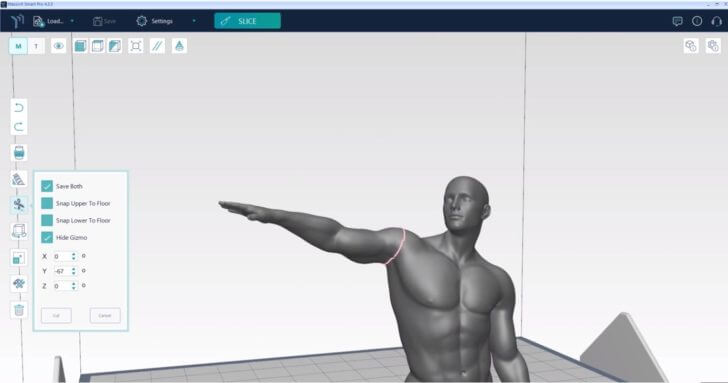728x383 pixels.
Task: Click the Undo arrow icon
Action: click(x=19, y=108)
